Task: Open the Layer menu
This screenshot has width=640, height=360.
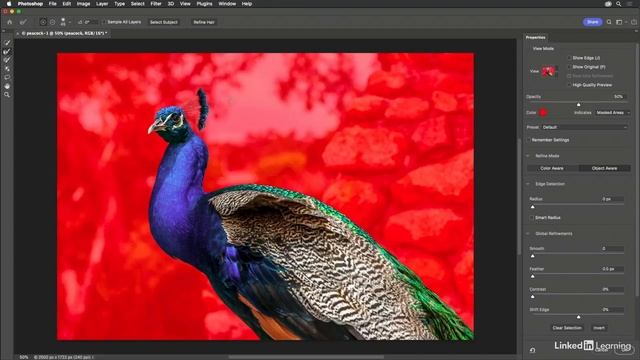Action: 102,4
